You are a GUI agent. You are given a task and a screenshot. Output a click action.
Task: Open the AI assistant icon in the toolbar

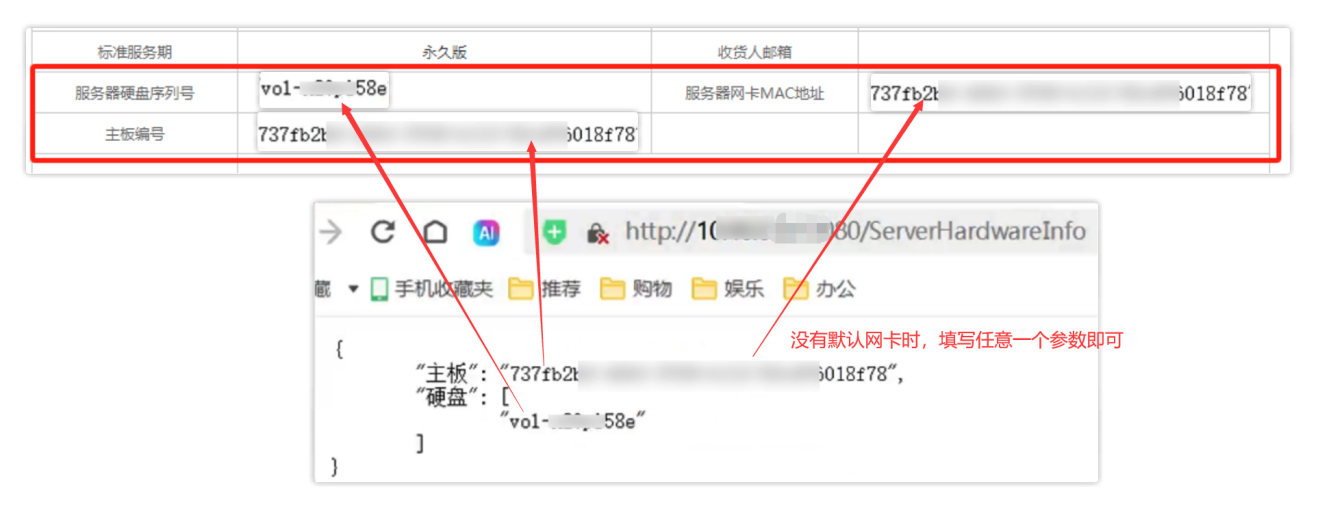coord(487,233)
